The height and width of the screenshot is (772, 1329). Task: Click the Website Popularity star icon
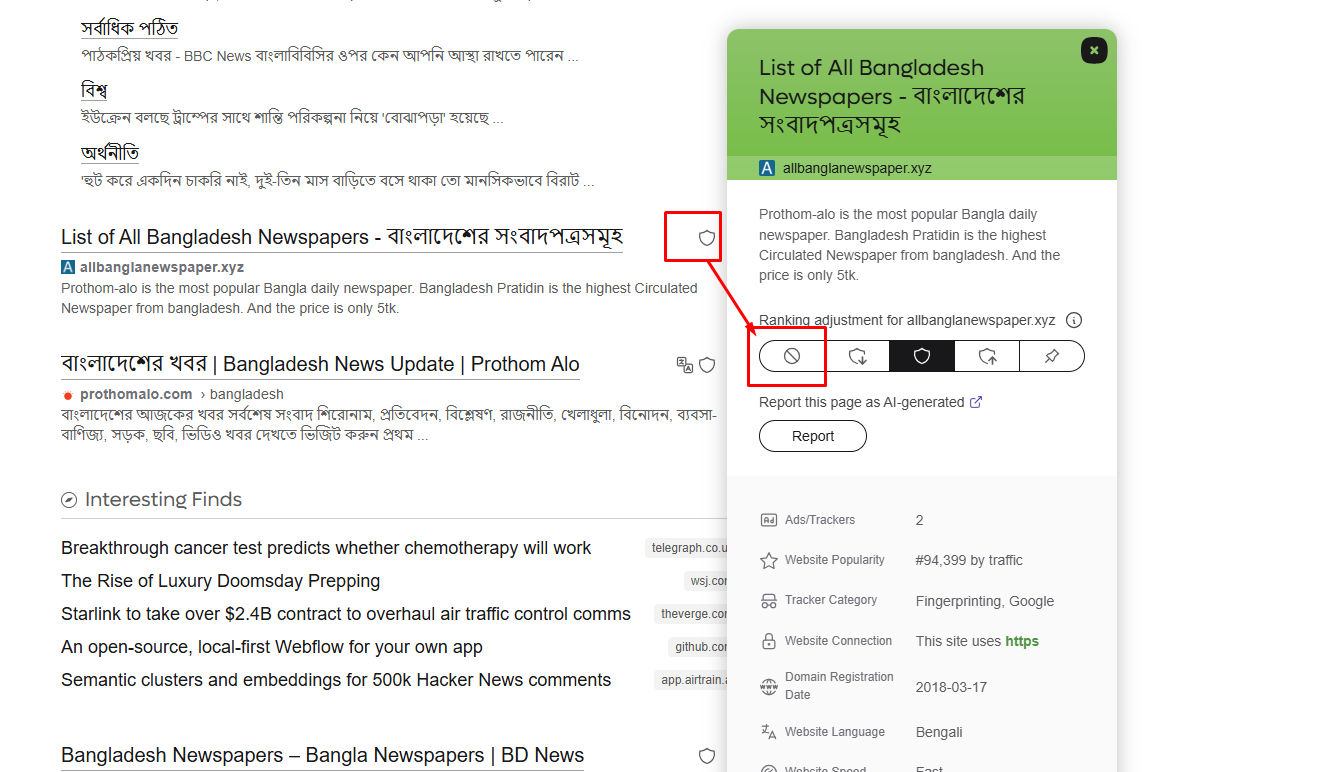(769, 560)
